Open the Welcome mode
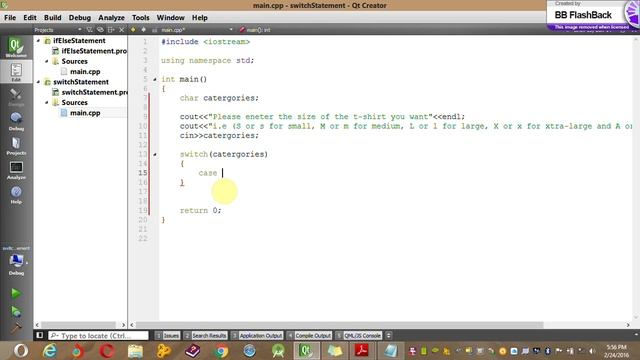The width and height of the screenshot is (640, 360). click(16, 47)
